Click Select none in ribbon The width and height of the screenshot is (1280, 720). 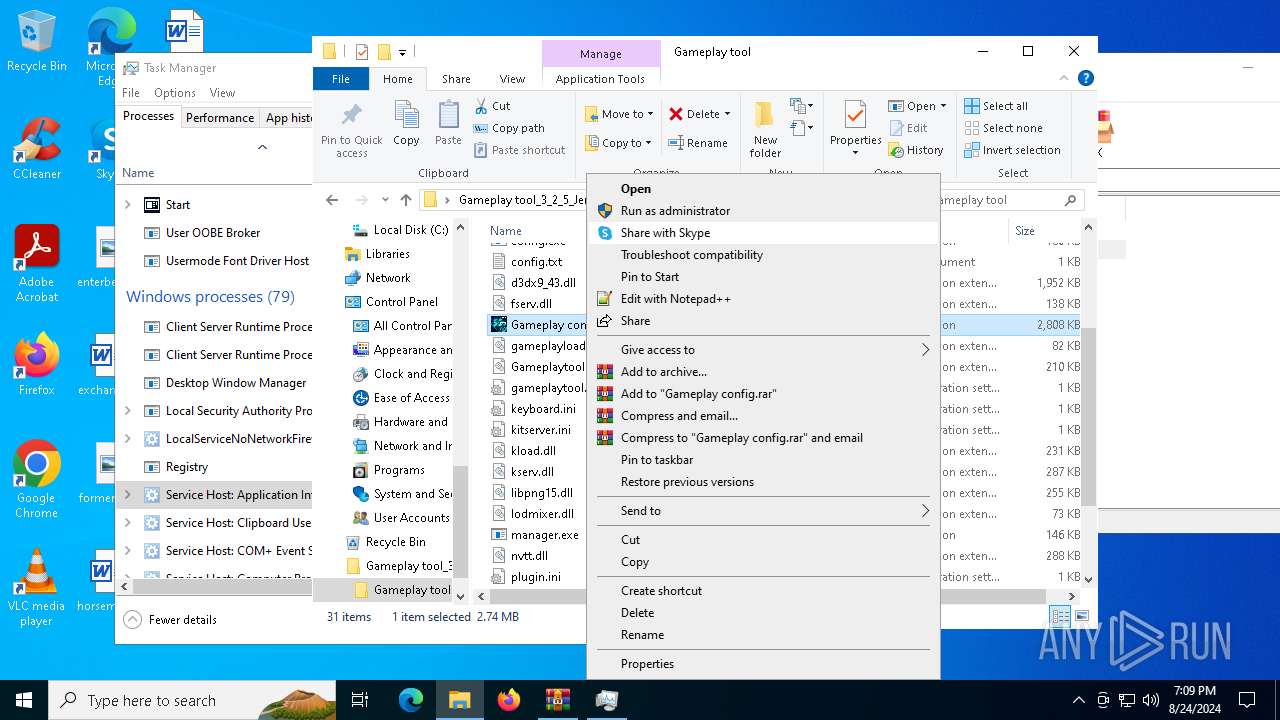[1003, 128]
